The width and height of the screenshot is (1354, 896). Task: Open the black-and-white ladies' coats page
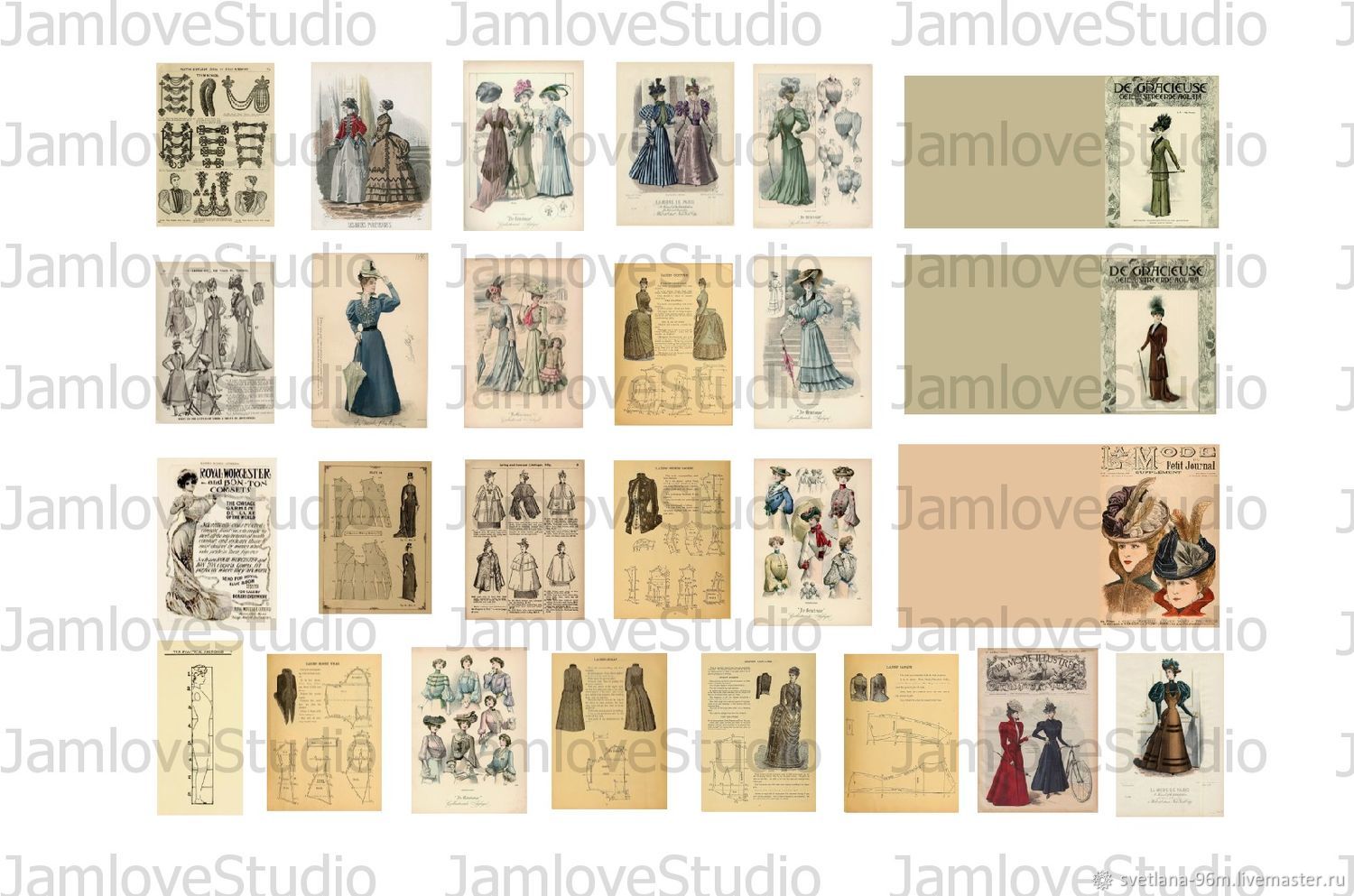pos(215,342)
